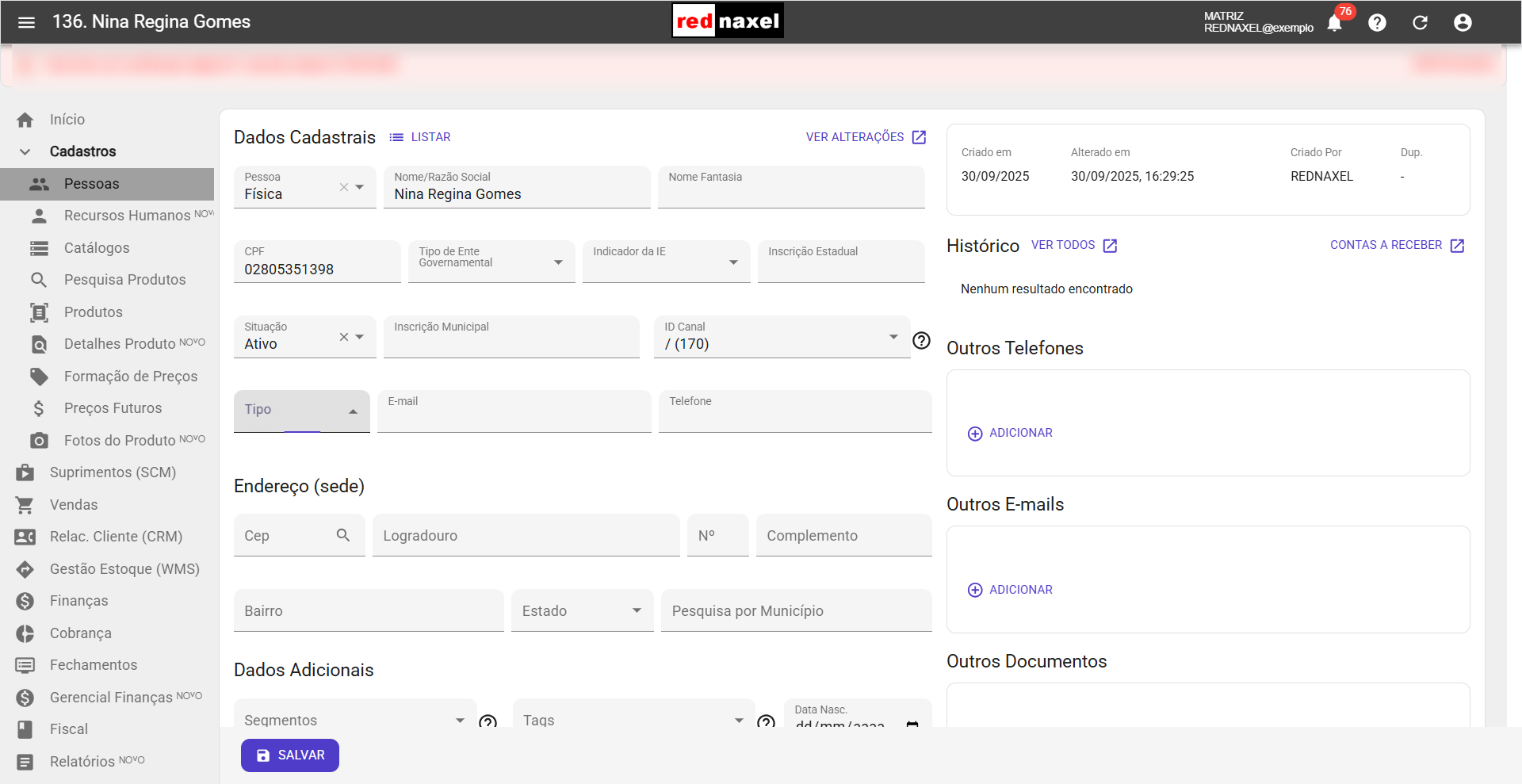Open the ID Canal dropdown

pyautogui.click(x=893, y=337)
